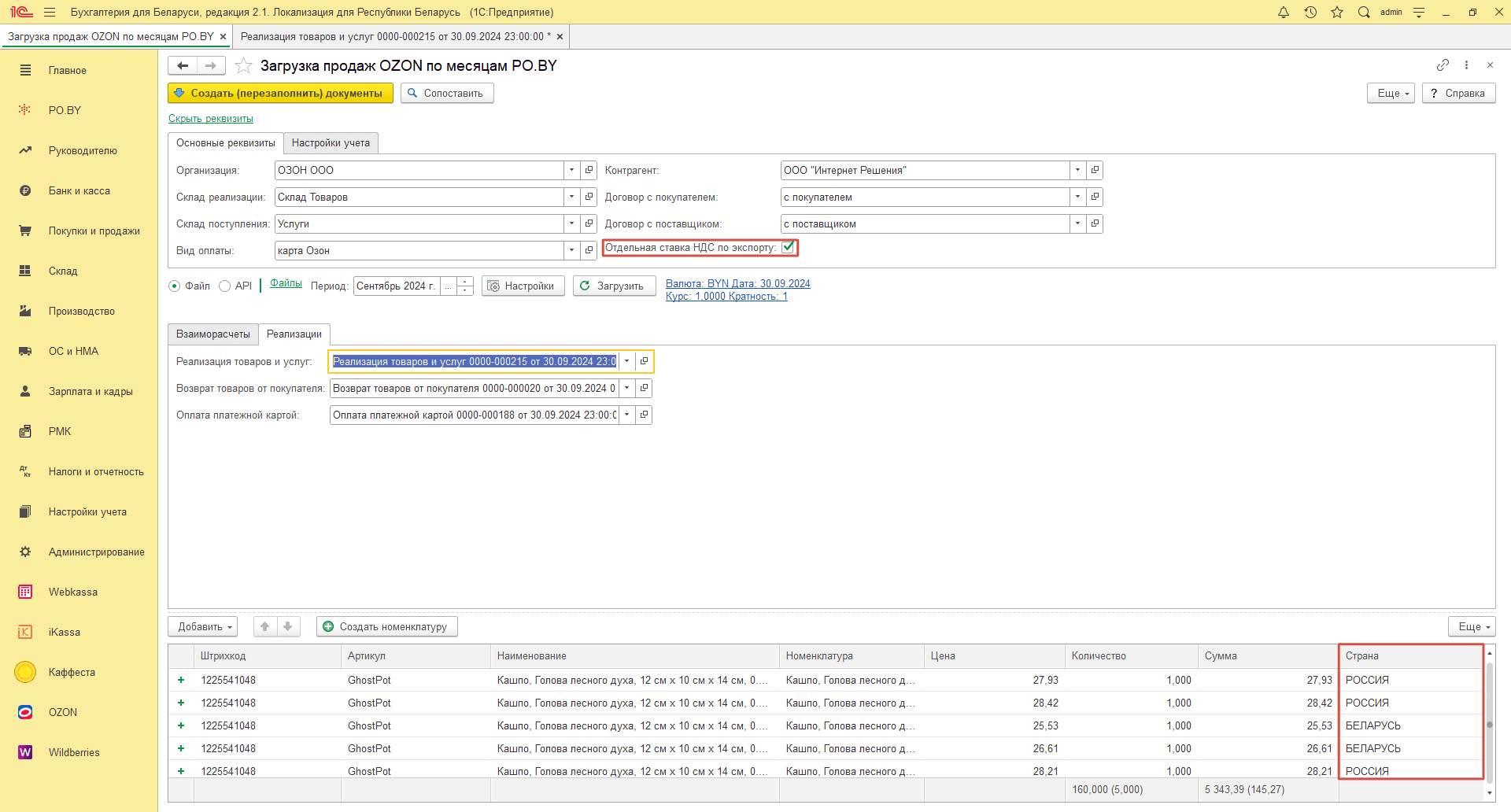This screenshot has width=1511, height=812.
Task: Close Загрузка продаж OZON tab
Action: 223,36
